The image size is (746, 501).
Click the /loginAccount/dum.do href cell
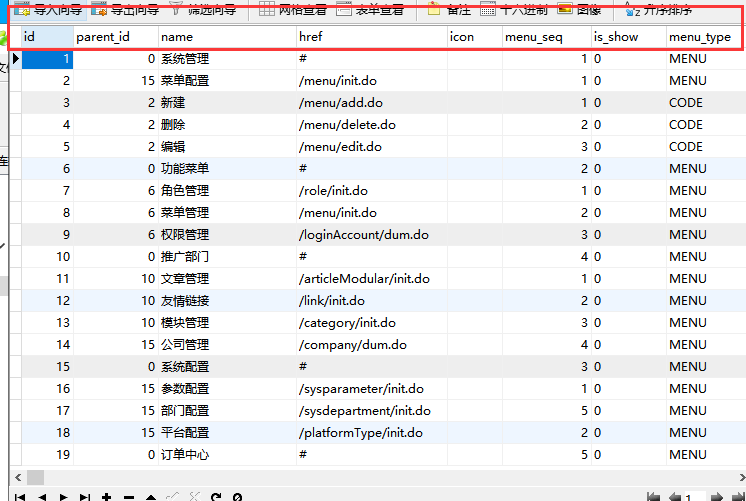[372, 235]
